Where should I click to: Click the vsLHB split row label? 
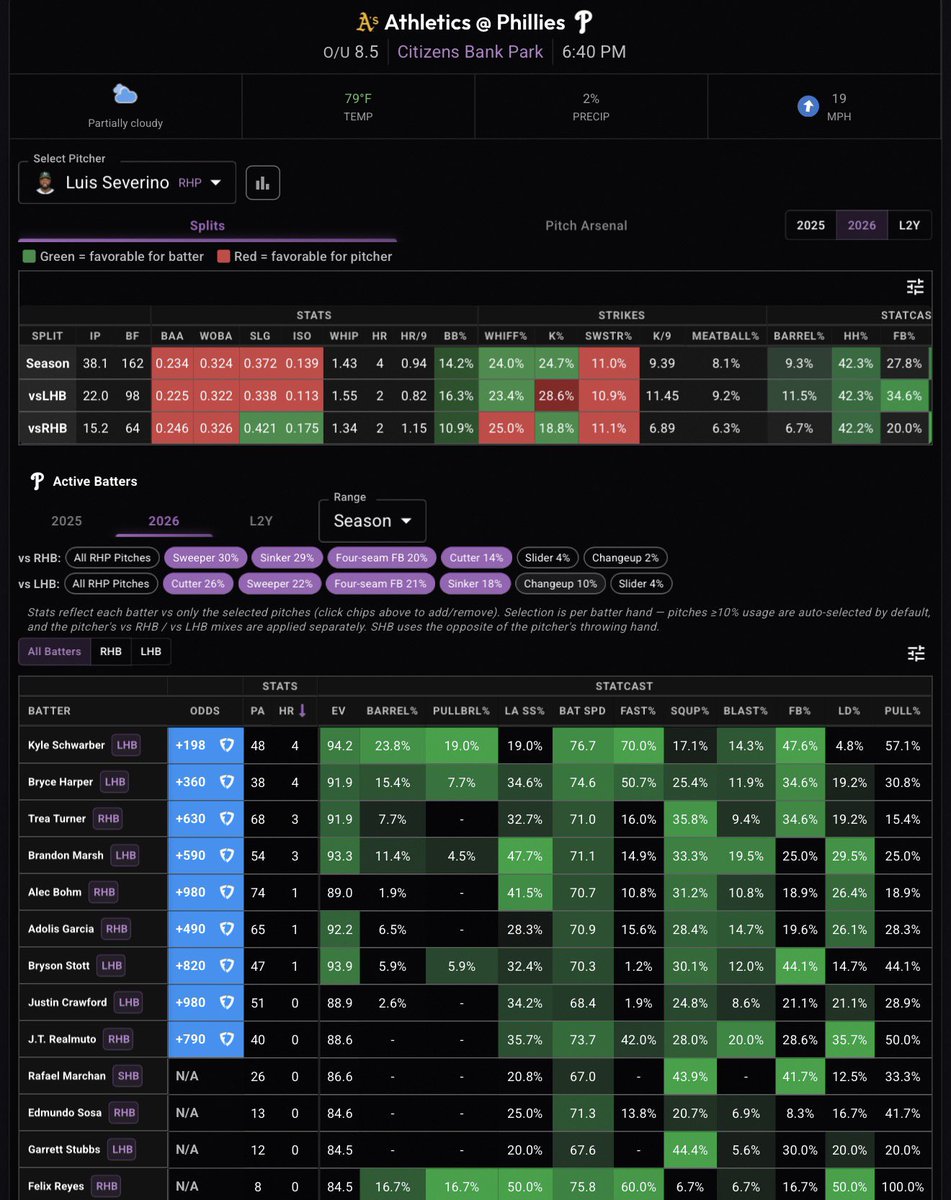coord(48,396)
